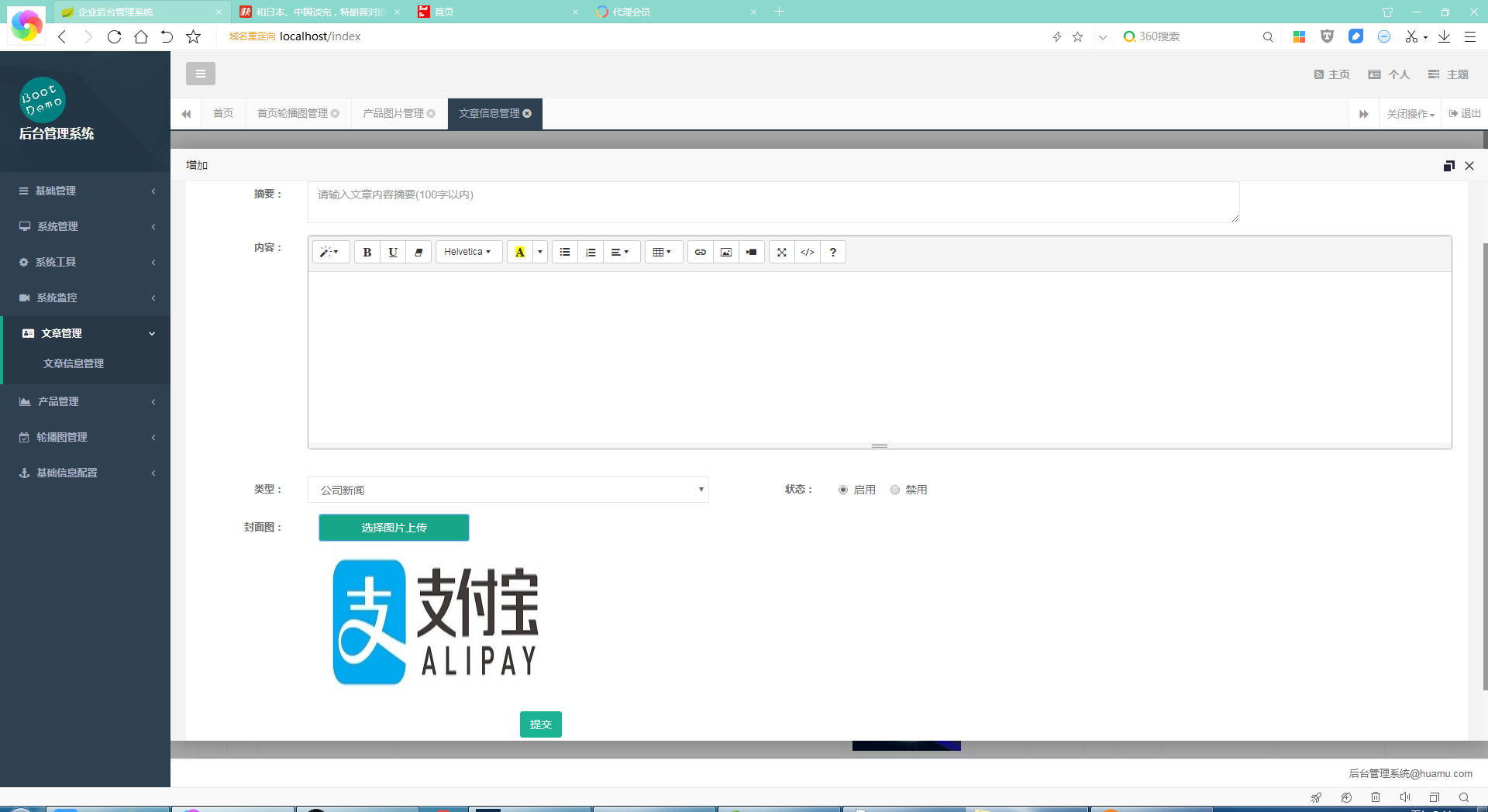This screenshot has height=812, width=1488.
Task: Click the eraser remove-format icon
Action: [x=418, y=252]
